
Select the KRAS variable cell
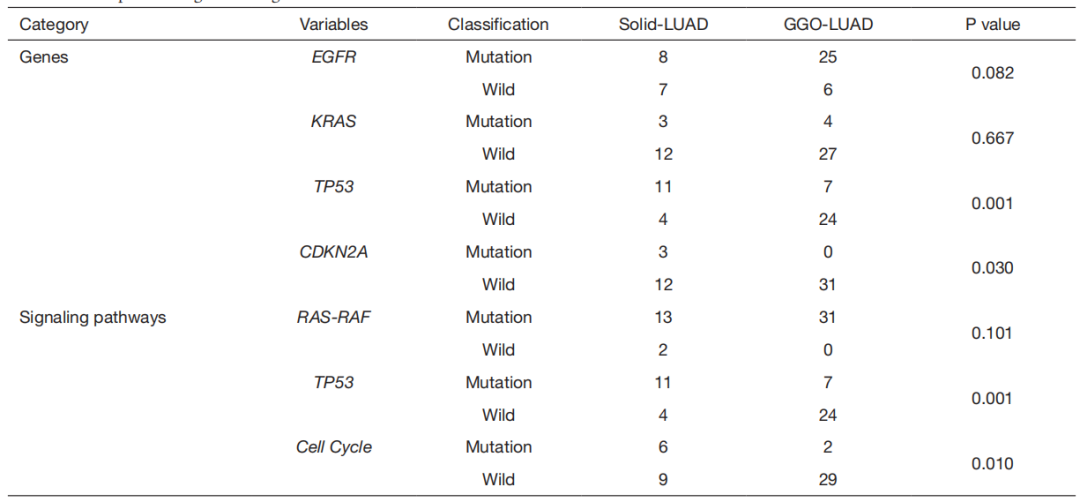point(333,122)
